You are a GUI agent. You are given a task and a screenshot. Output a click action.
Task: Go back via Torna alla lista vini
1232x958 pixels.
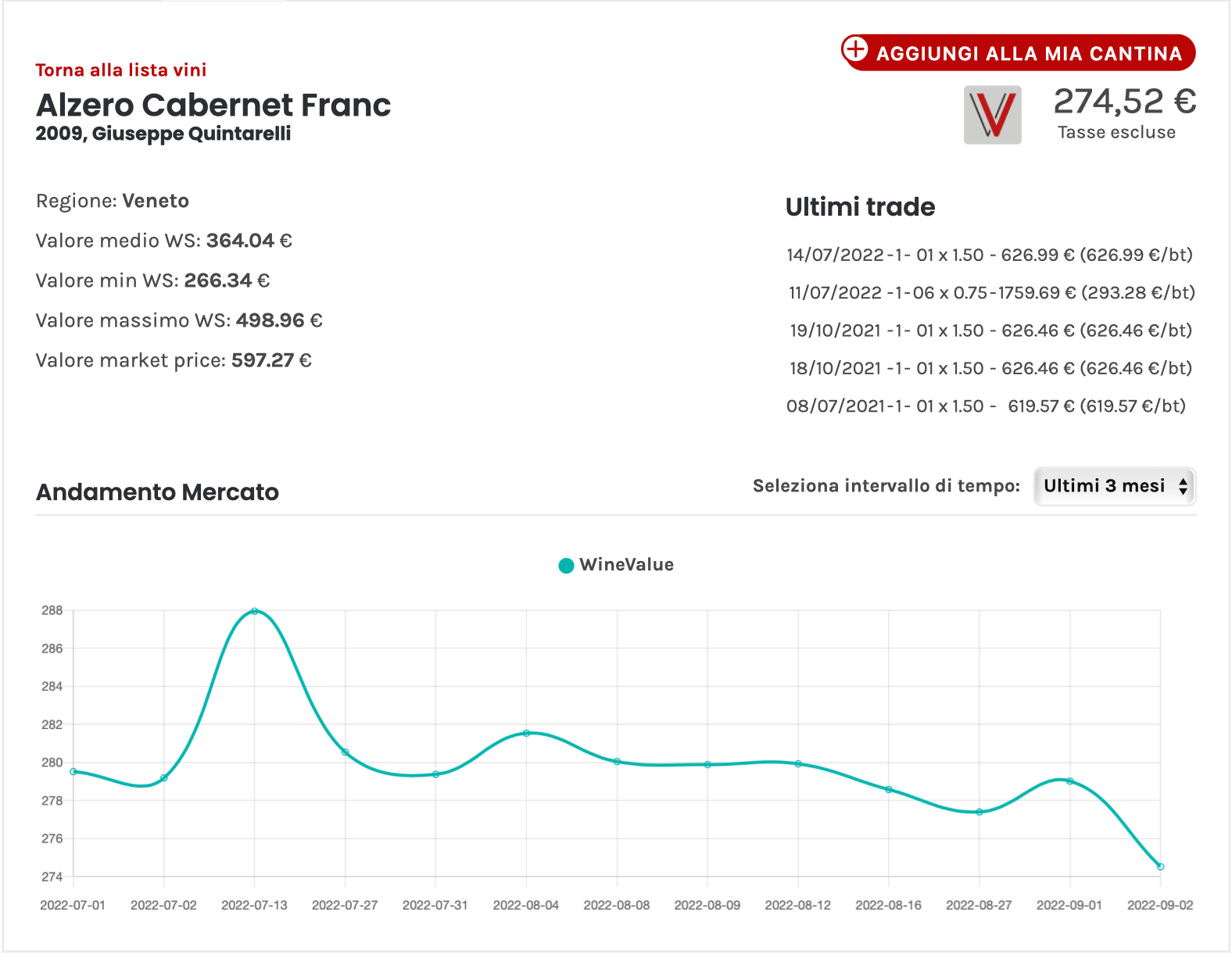pyautogui.click(x=121, y=70)
